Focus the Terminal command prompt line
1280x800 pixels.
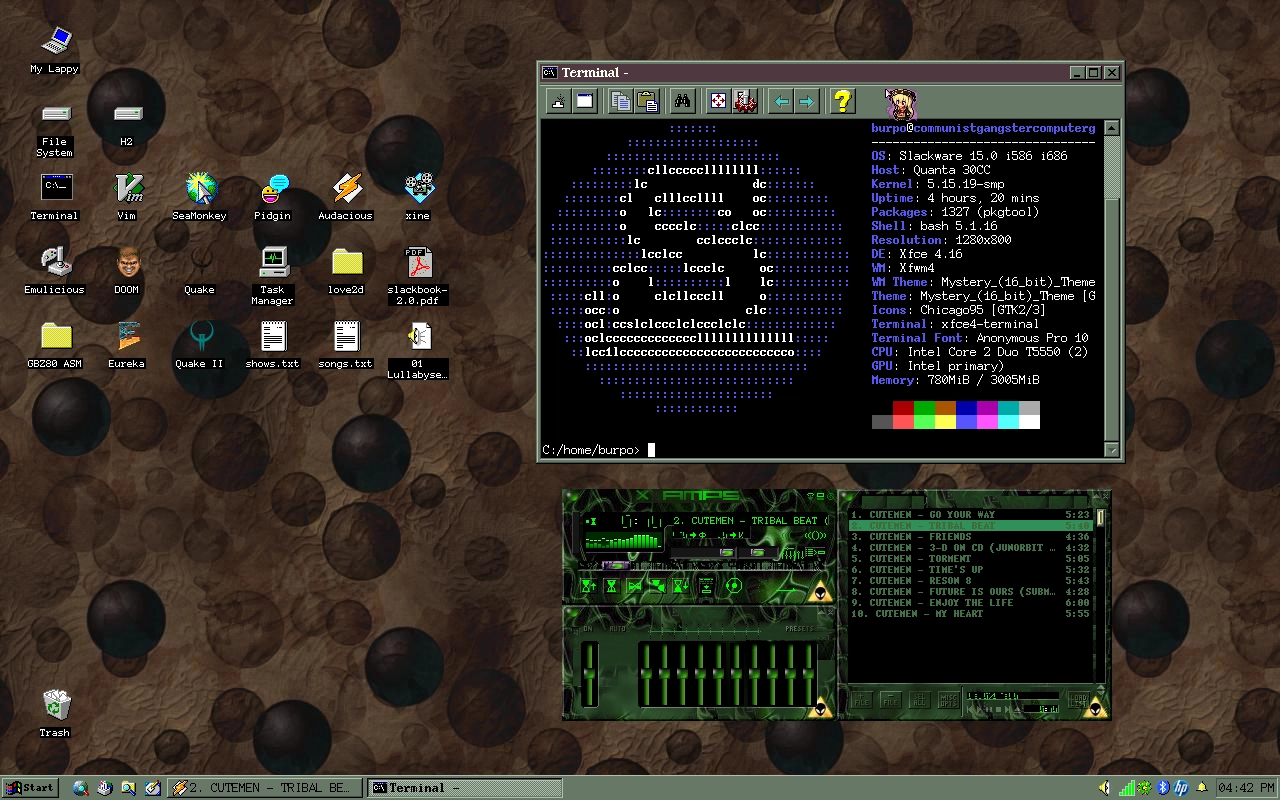(822, 450)
